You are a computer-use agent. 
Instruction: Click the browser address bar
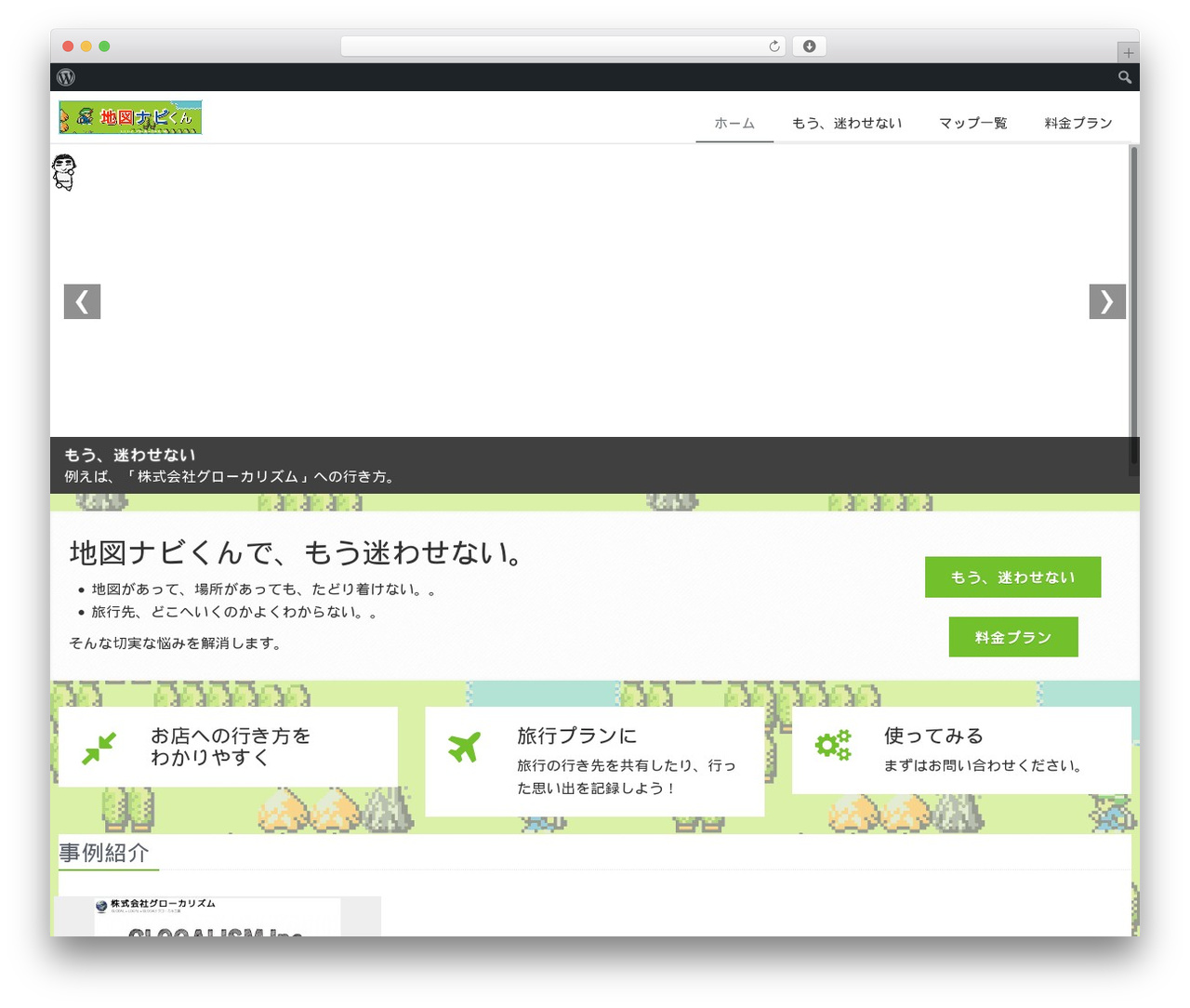coord(563,46)
